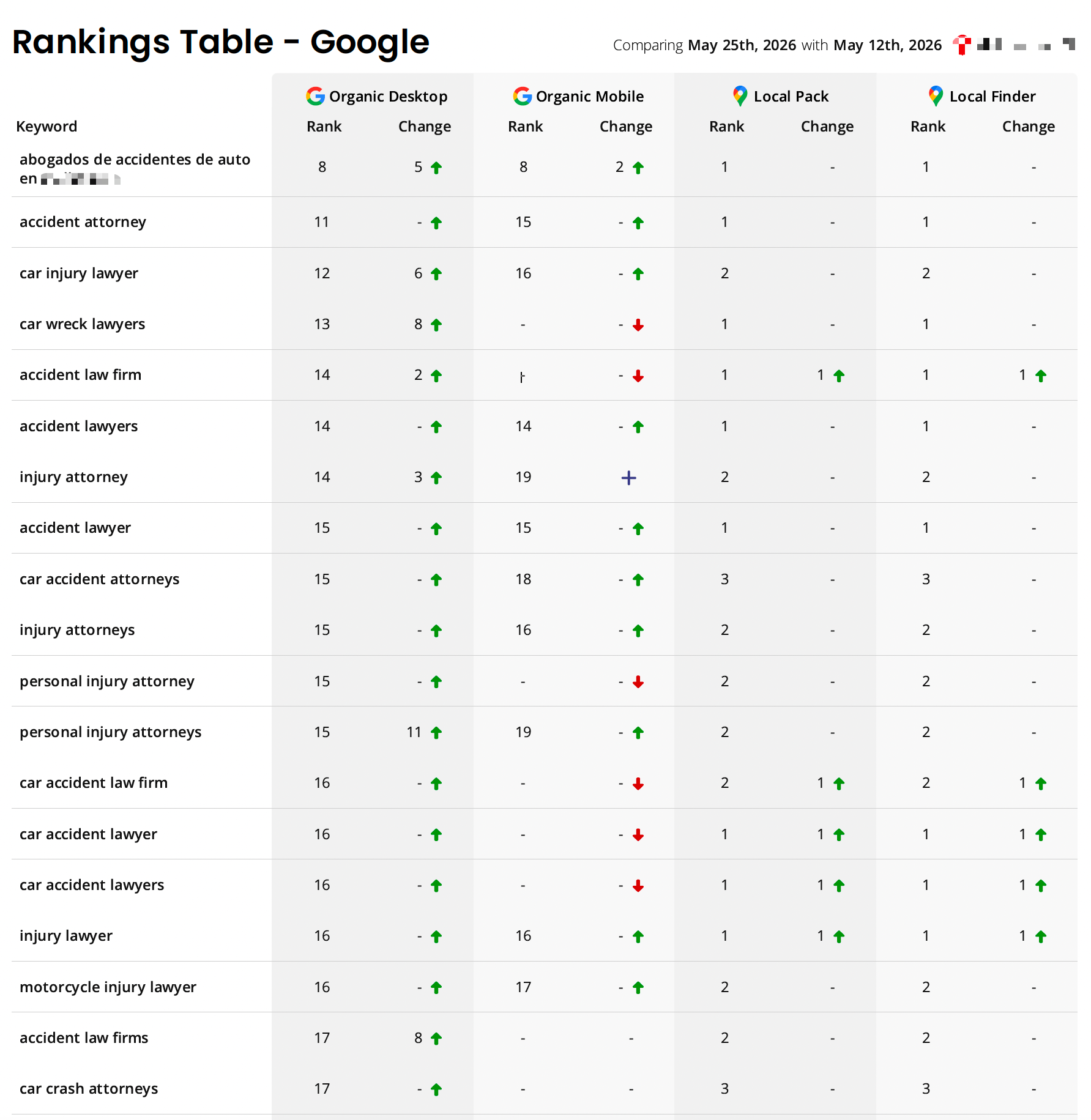Click the rightmost gray corner icon in header
1091x1120 pixels.
(1069, 43)
